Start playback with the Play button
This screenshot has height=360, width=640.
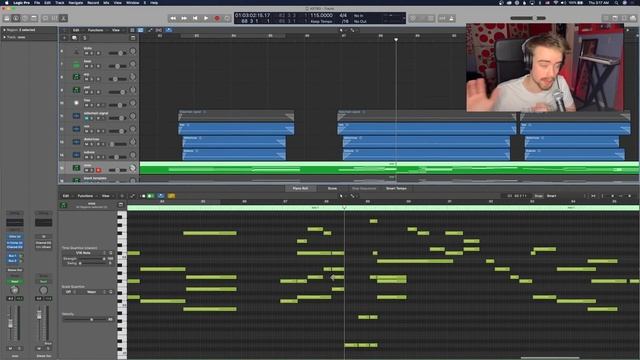[x=206, y=18]
